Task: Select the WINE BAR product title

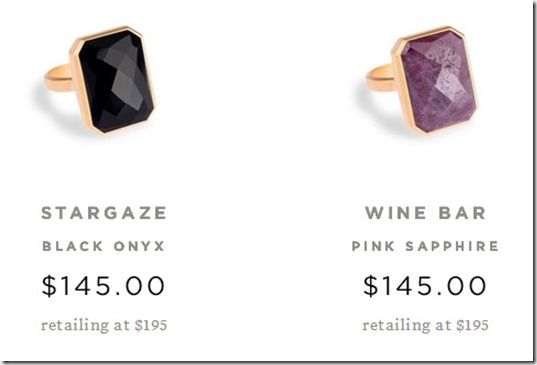Action: [425, 213]
